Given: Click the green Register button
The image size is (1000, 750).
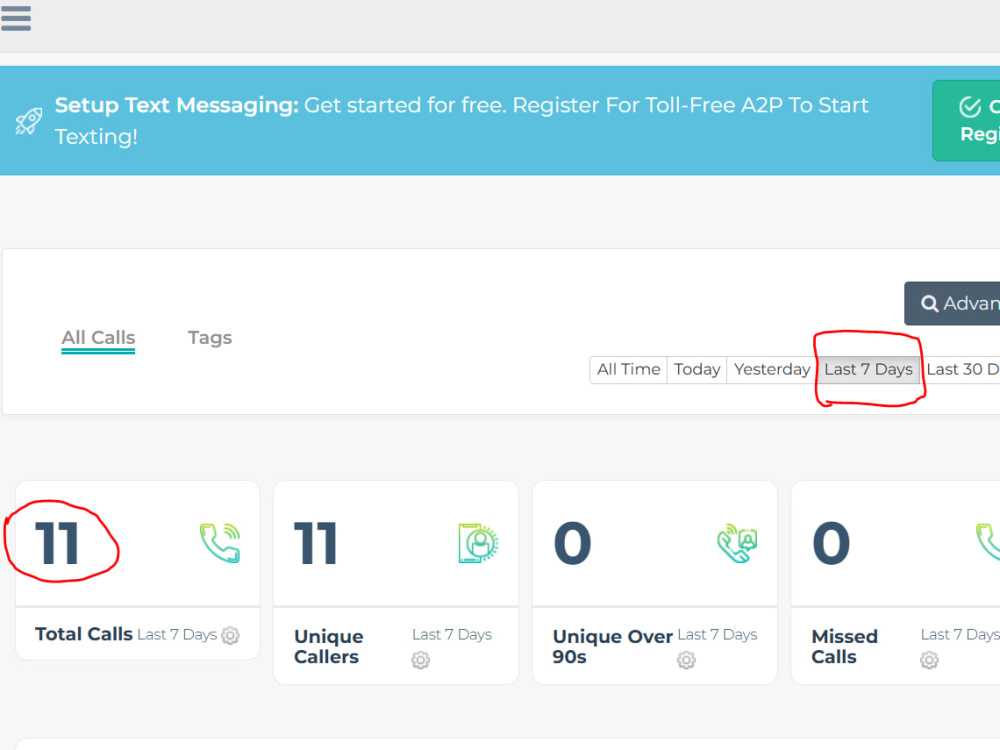Looking at the screenshot, I should pos(967,121).
